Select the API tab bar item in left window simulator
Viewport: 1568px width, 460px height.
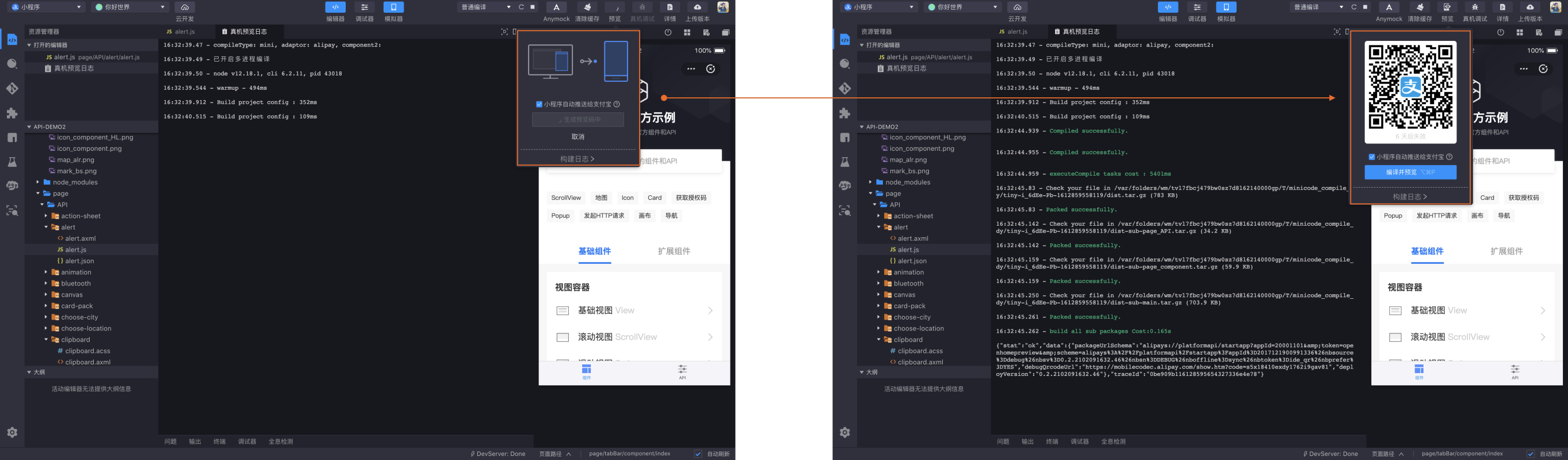[682, 372]
